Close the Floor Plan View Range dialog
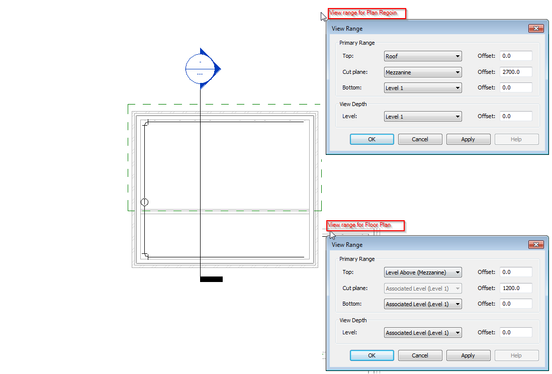Viewport: 552px width, 374px height. pos(536,245)
